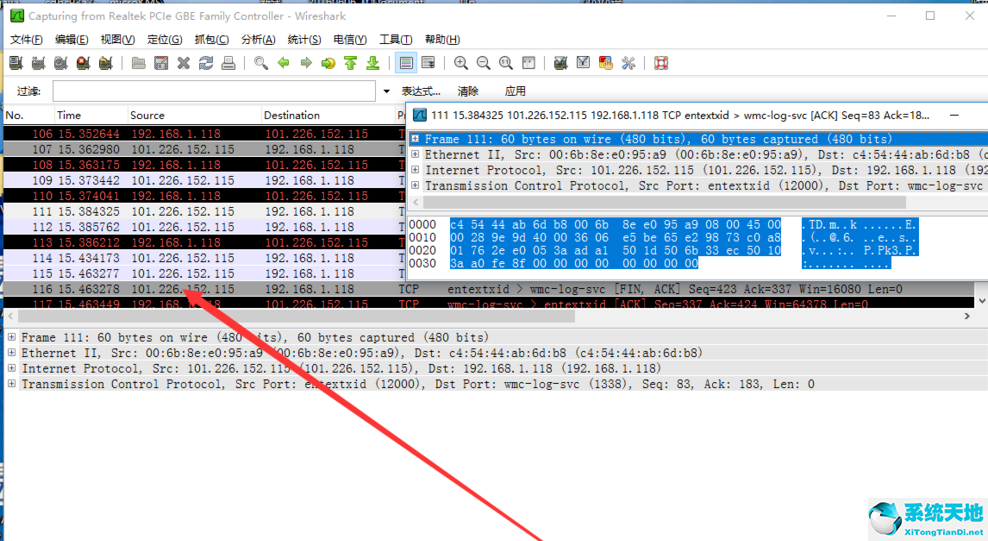Expand Frame 111 in popup window
Viewport: 988px width, 541px height.
click(415, 139)
